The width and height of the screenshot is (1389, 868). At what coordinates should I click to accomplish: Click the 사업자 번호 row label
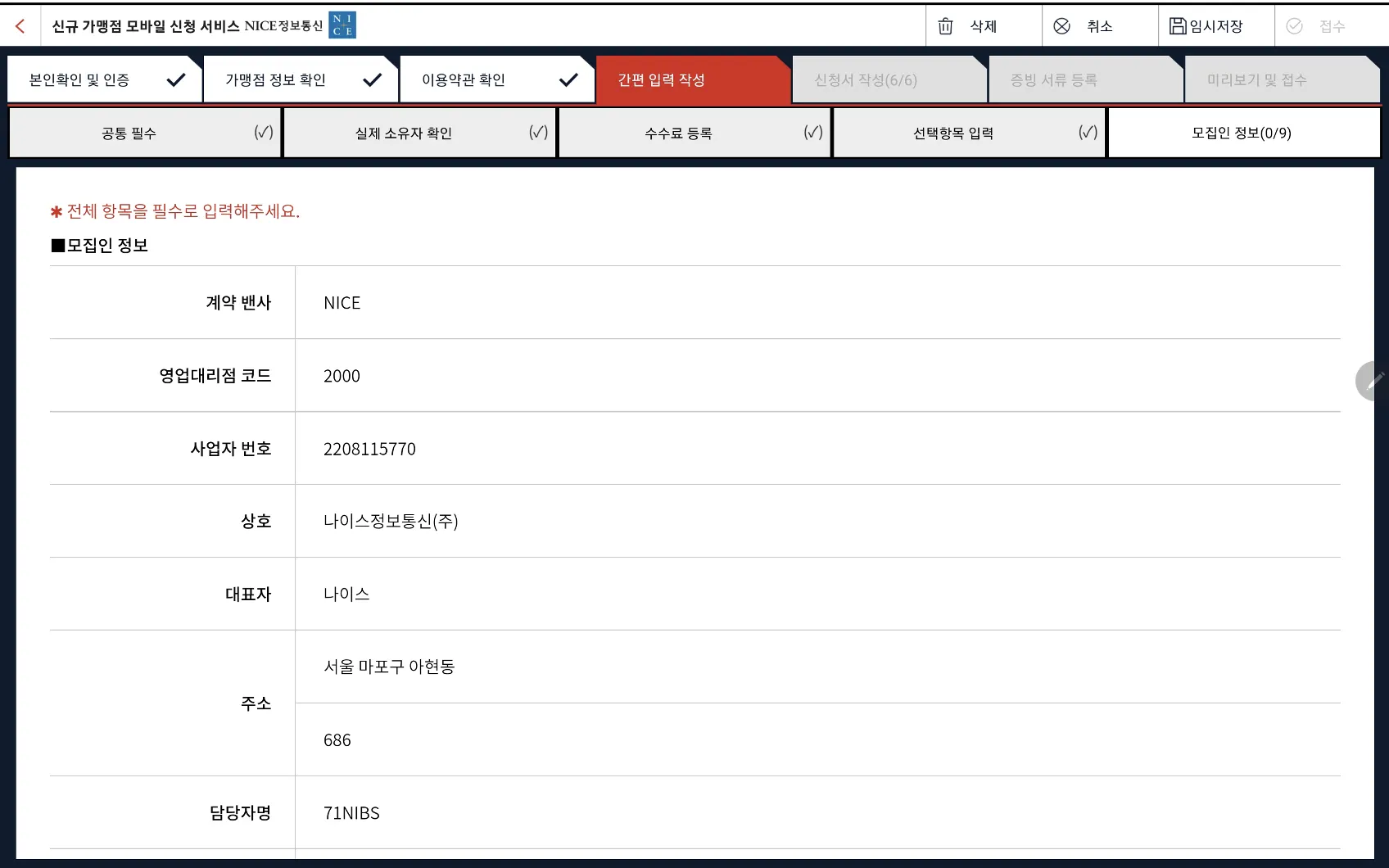231,448
